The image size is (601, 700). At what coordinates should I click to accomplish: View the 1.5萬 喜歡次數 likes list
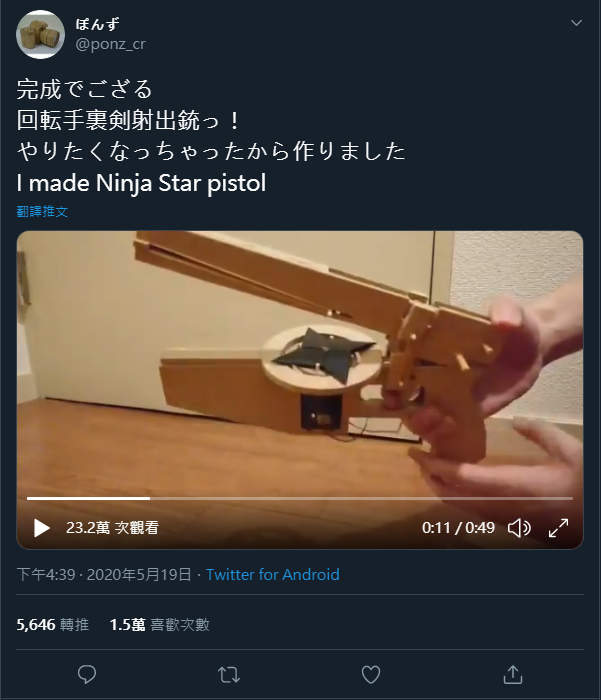(159, 624)
